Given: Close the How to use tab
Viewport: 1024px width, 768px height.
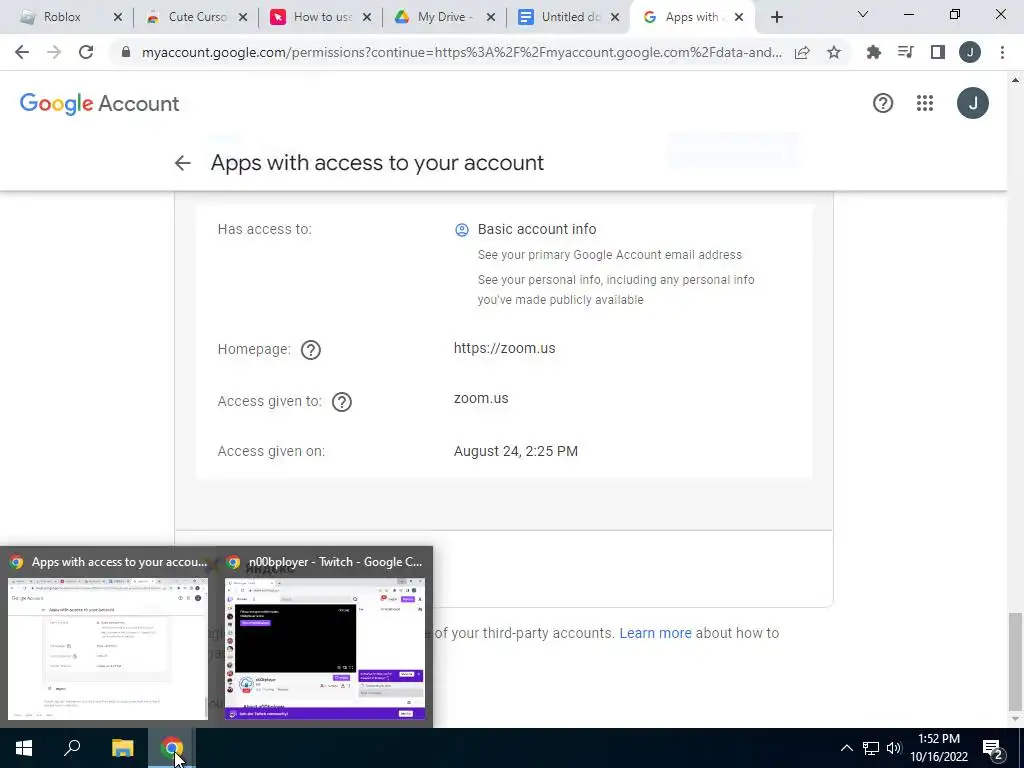Looking at the screenshot, I should (x=367, y=18).
